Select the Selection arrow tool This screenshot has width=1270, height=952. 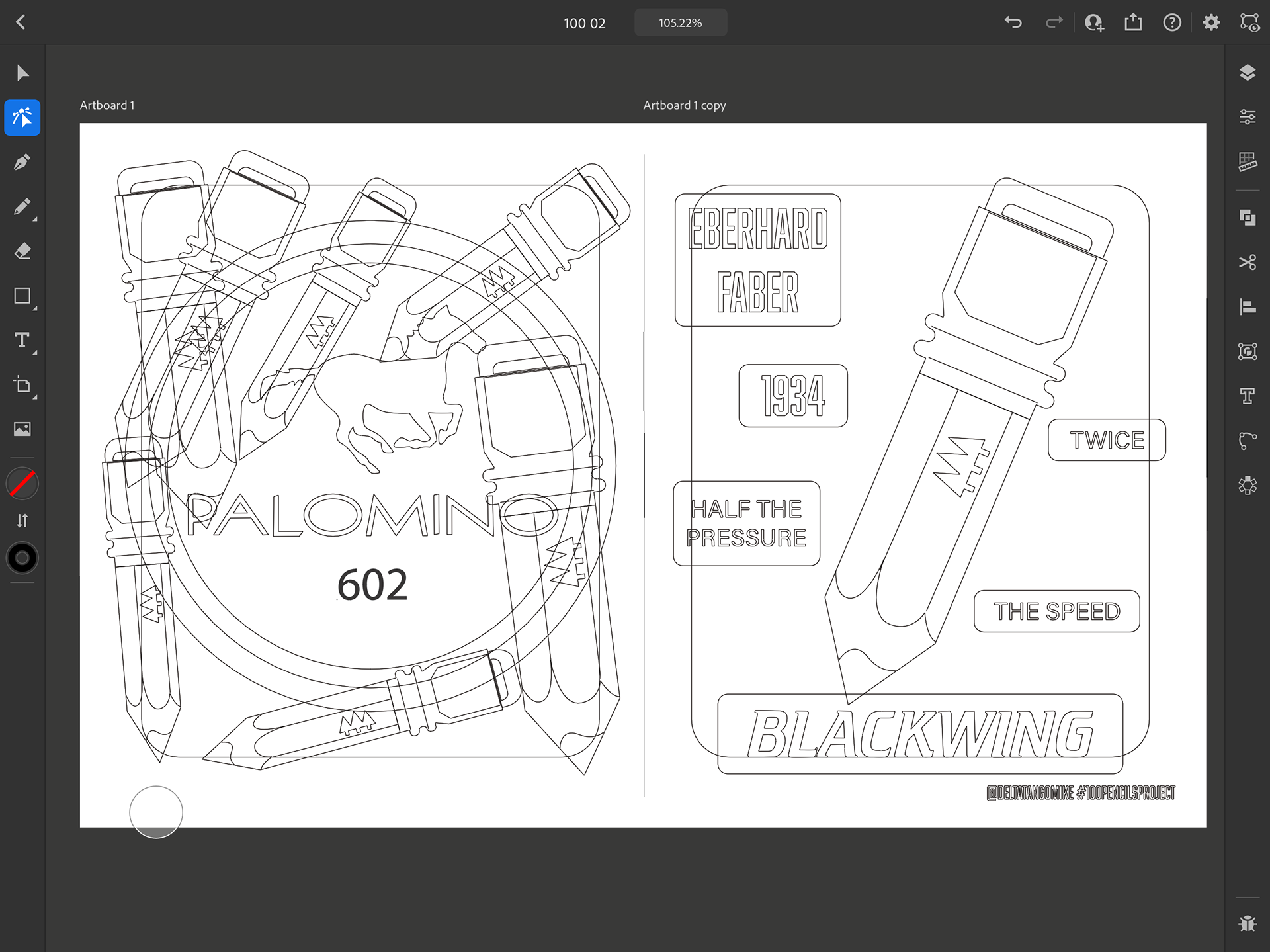[x=22, y=73]
